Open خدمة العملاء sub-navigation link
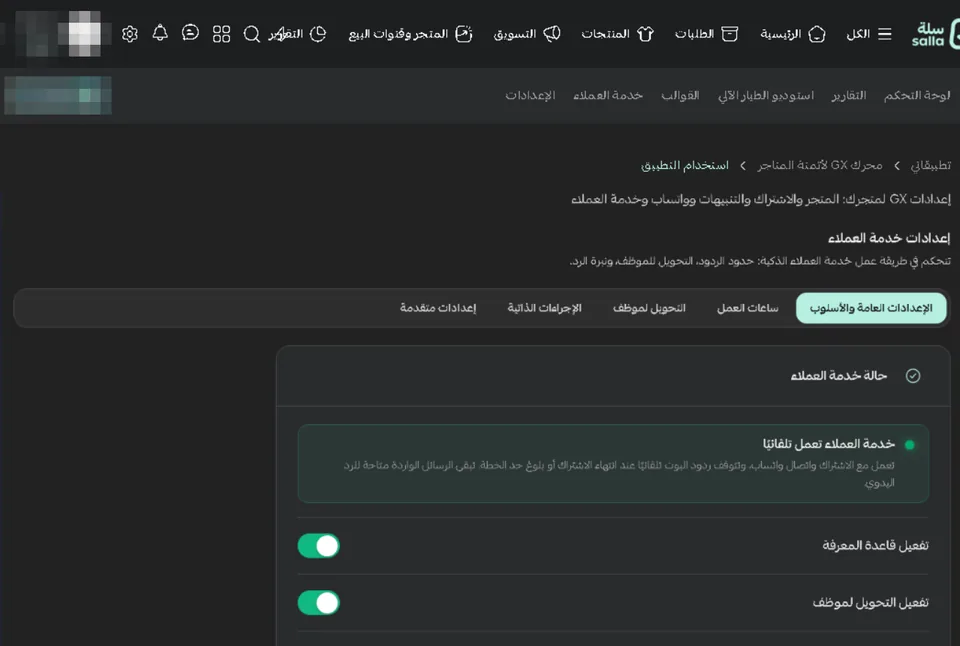Viewport: 960px width, 646px height. point(608,96)
